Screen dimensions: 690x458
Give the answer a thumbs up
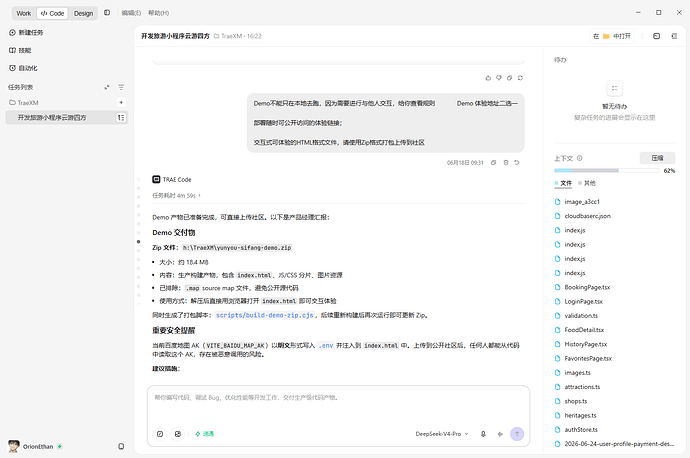488,78
